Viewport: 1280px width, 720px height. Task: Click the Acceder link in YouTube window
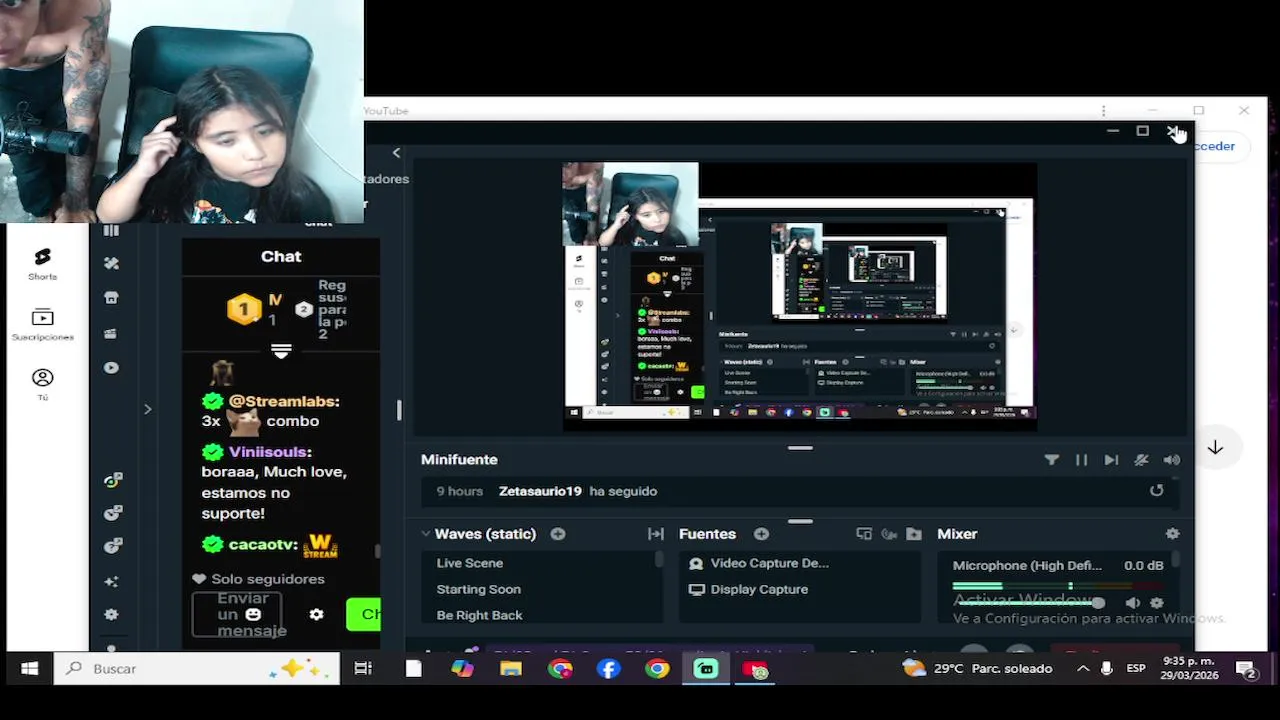tap(1215, 146)
